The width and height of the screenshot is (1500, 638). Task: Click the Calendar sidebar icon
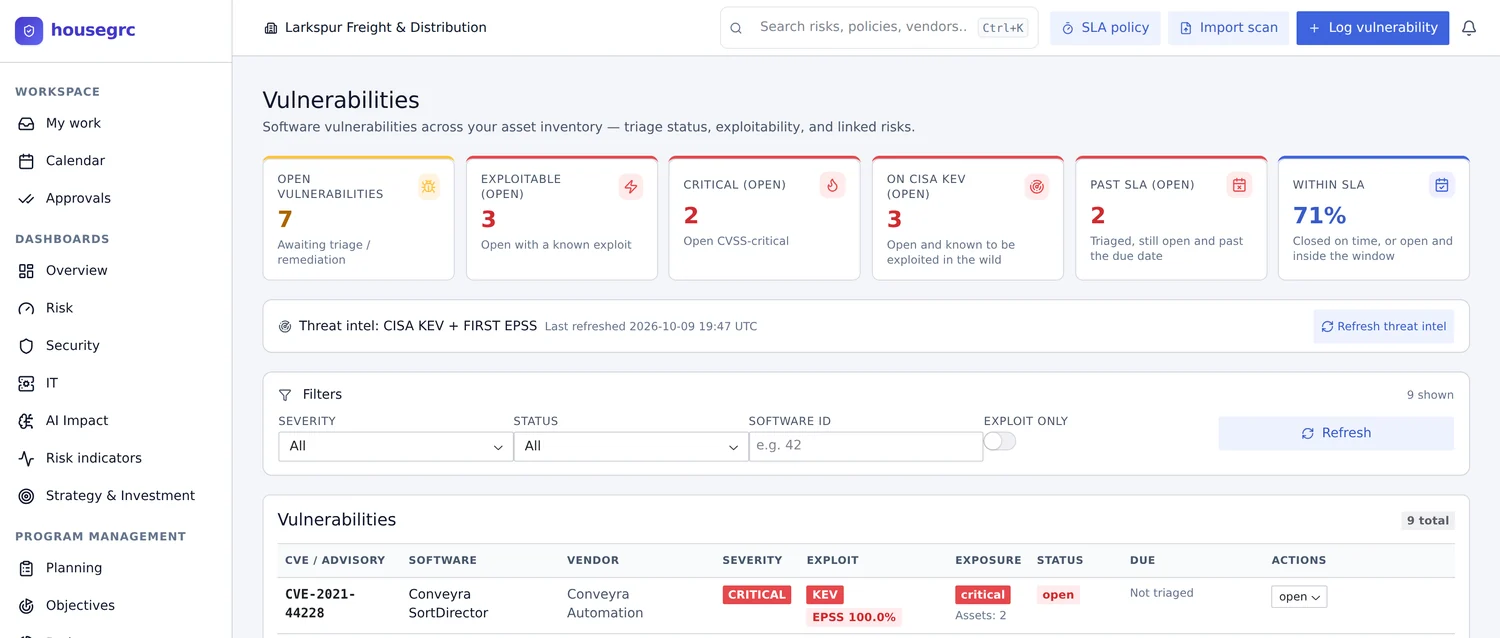point(27,161)
